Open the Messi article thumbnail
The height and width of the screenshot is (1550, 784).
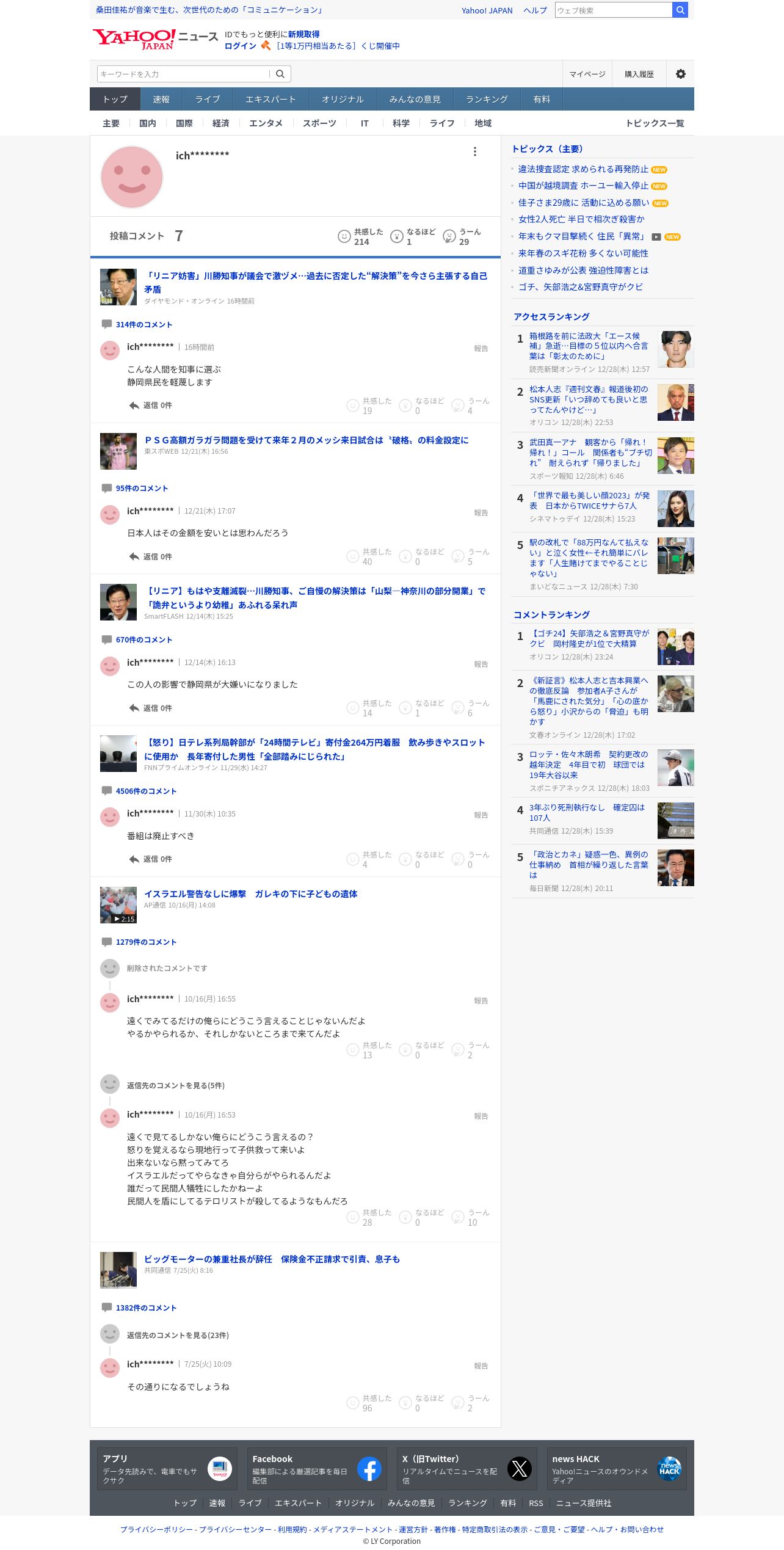(118, 451)
